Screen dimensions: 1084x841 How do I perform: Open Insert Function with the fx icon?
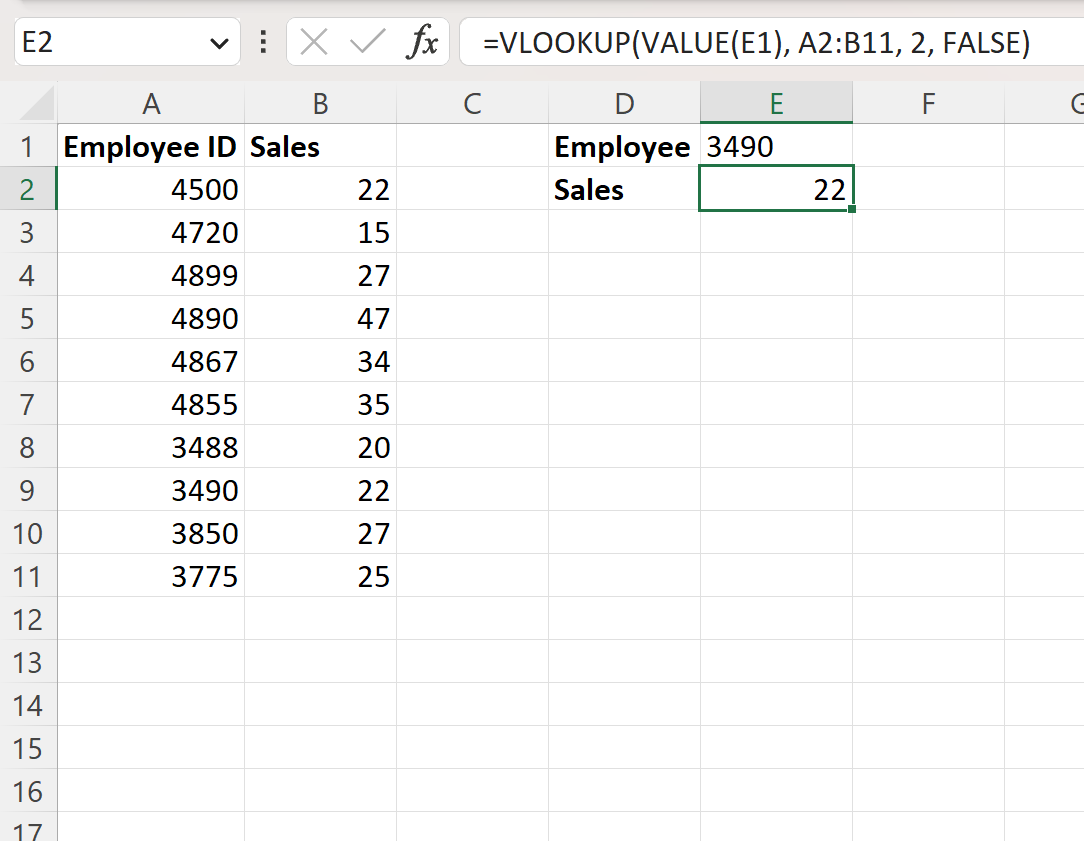coord(422,42)
